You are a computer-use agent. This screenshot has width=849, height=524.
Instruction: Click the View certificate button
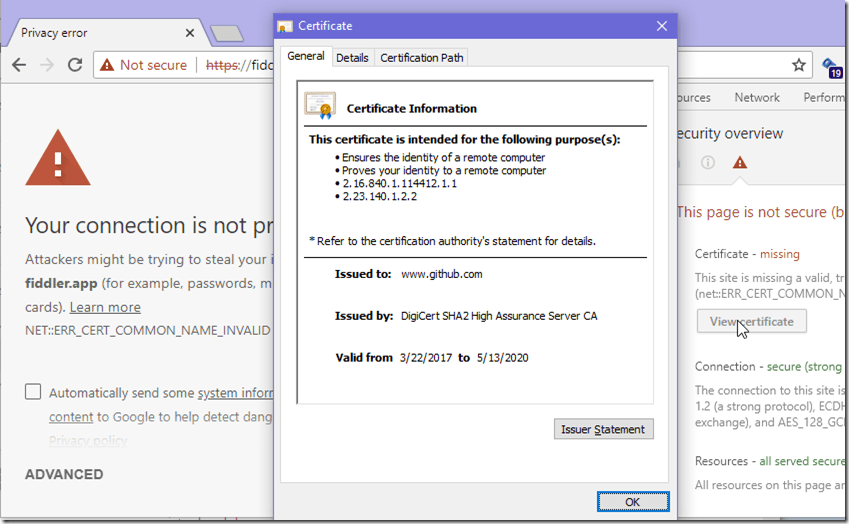coord(751,321)
